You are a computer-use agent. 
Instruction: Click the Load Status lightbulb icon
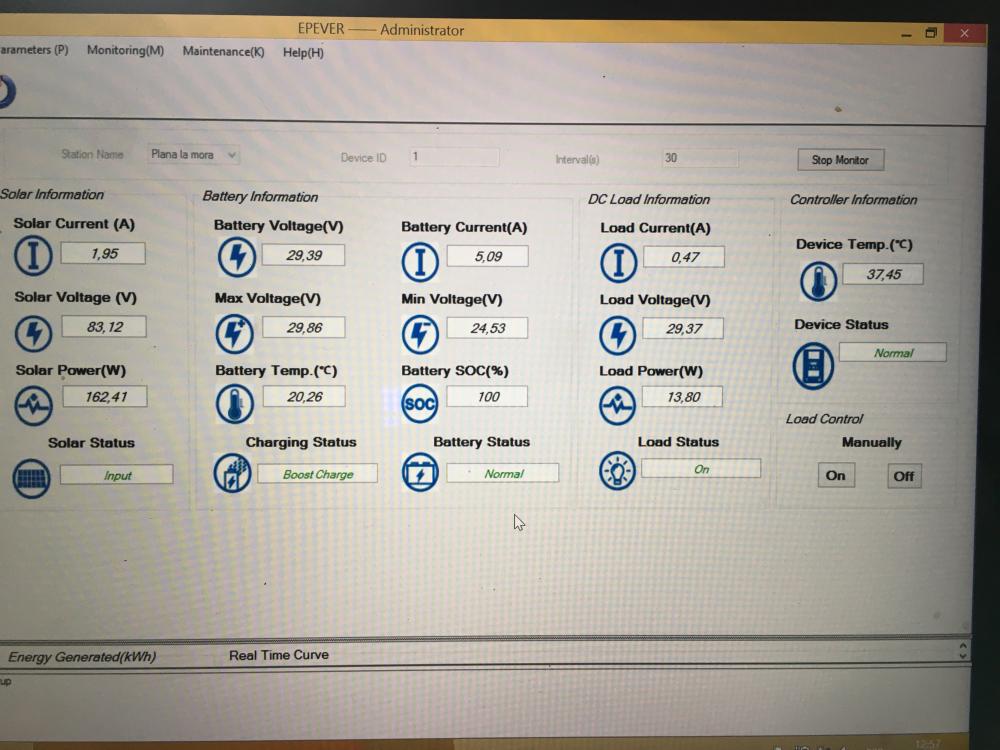617,471
